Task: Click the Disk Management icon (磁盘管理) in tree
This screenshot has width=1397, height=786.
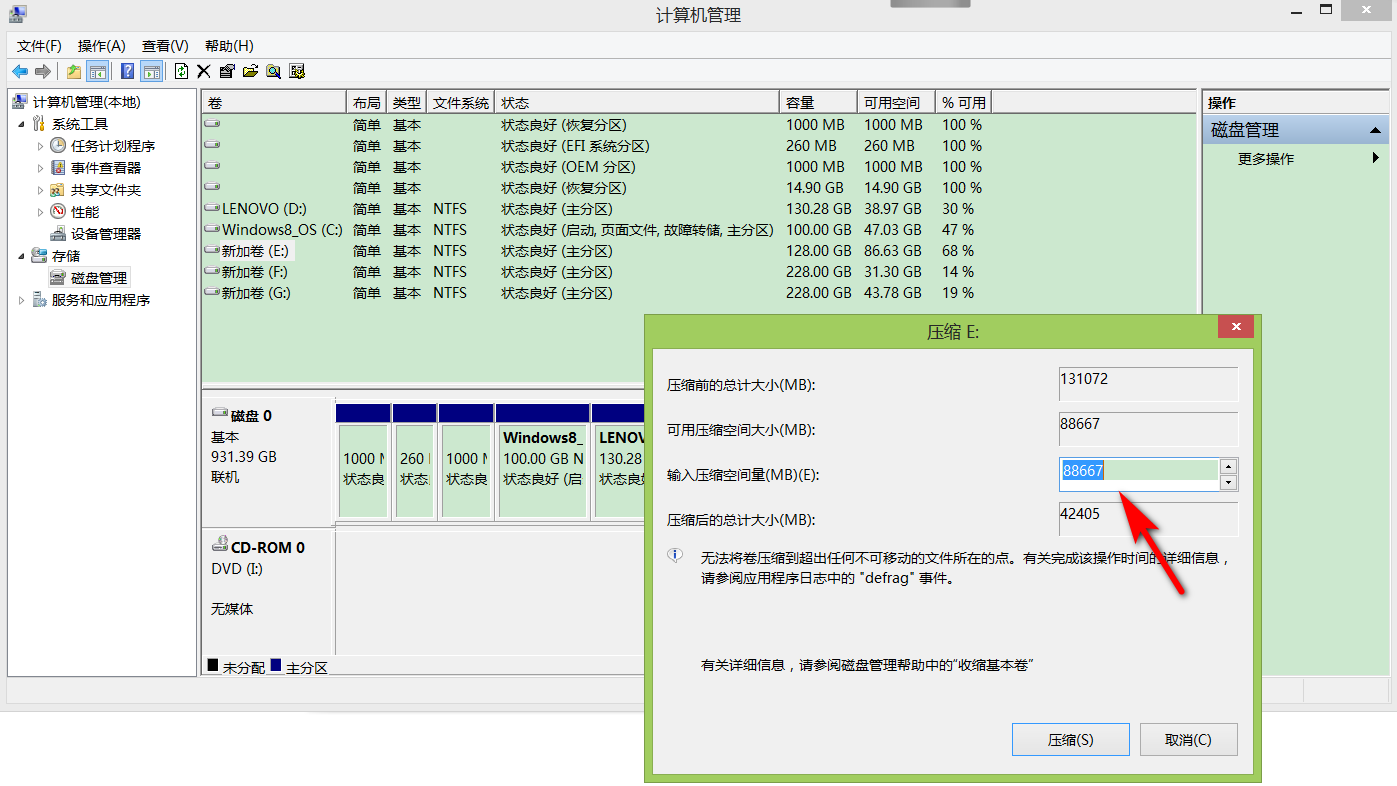Action: [x=58, y=278]
